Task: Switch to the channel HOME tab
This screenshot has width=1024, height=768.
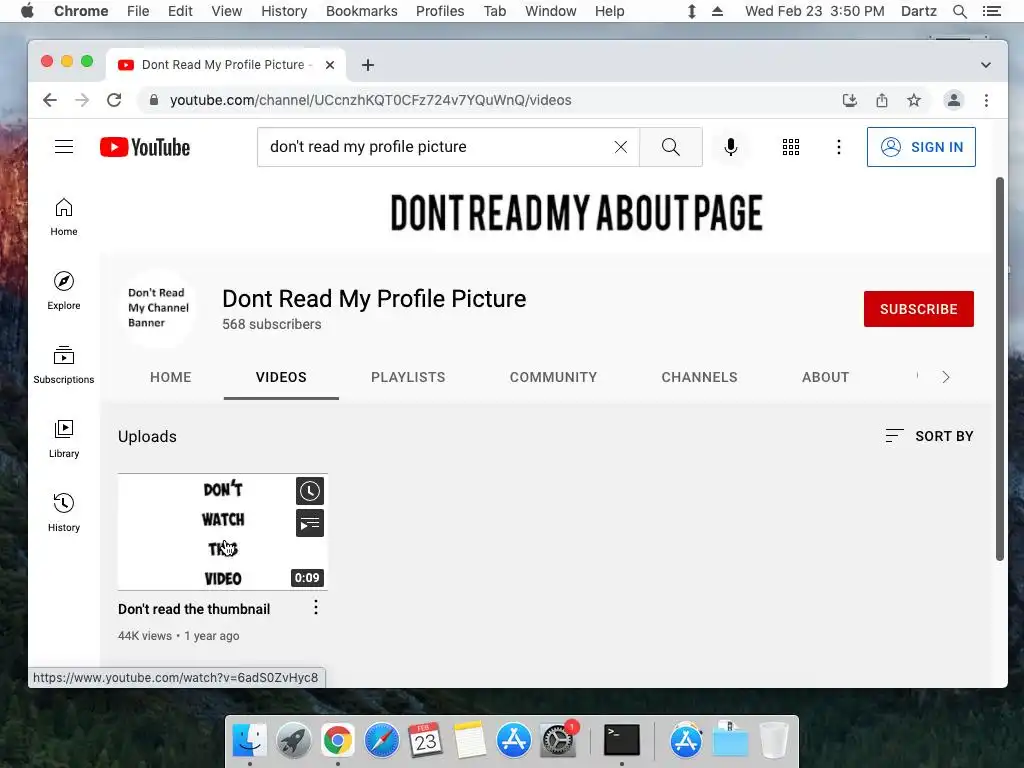Action: point(170,377)
